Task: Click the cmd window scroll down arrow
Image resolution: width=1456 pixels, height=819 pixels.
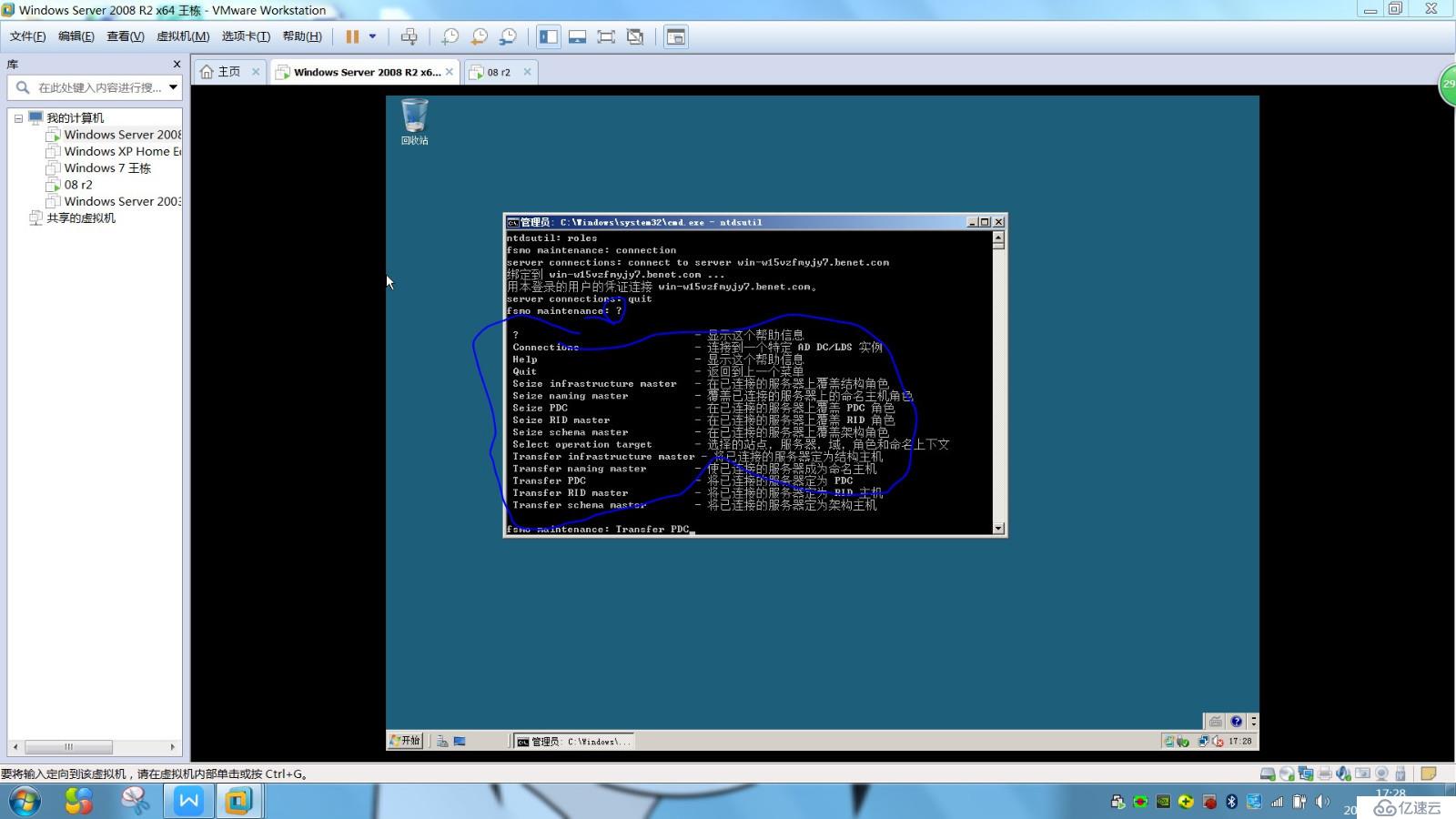Action: click(x=998, y=529)
